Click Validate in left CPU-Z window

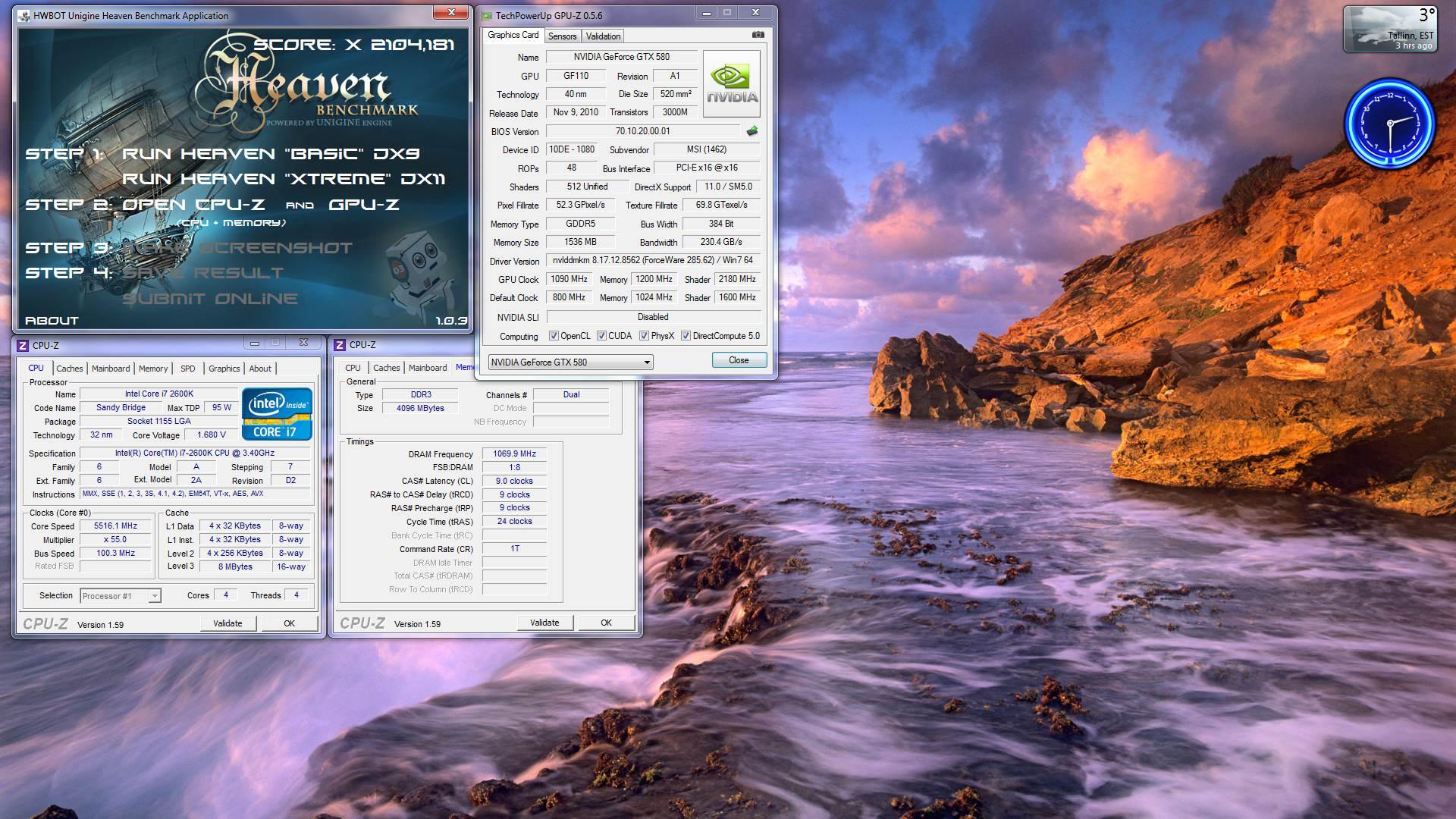click(227, 623)
